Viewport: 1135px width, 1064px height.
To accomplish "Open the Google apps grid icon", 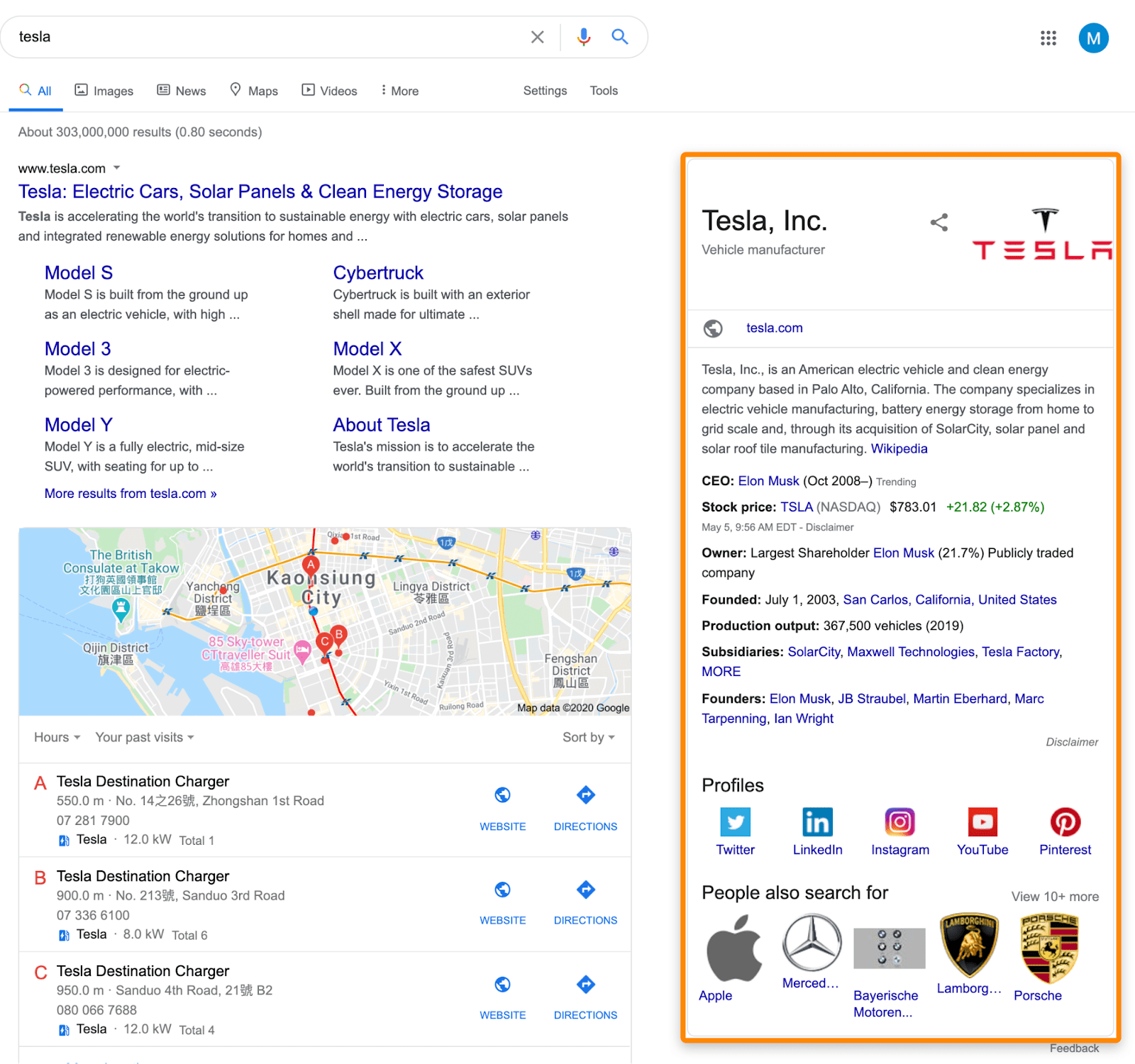I will pyautogui.click(x=1048, y=38).
